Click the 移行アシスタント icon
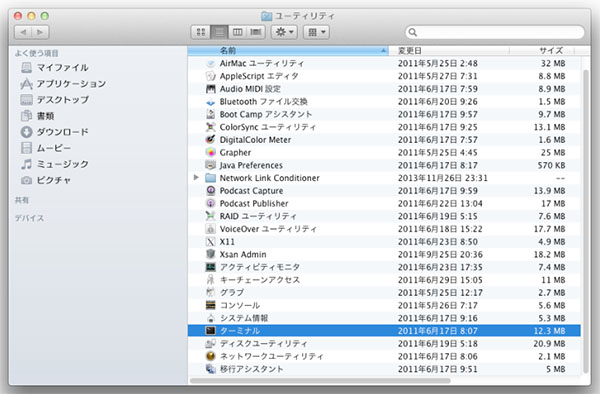The width and height of the screenshot is (600, 394). point(210,369)
